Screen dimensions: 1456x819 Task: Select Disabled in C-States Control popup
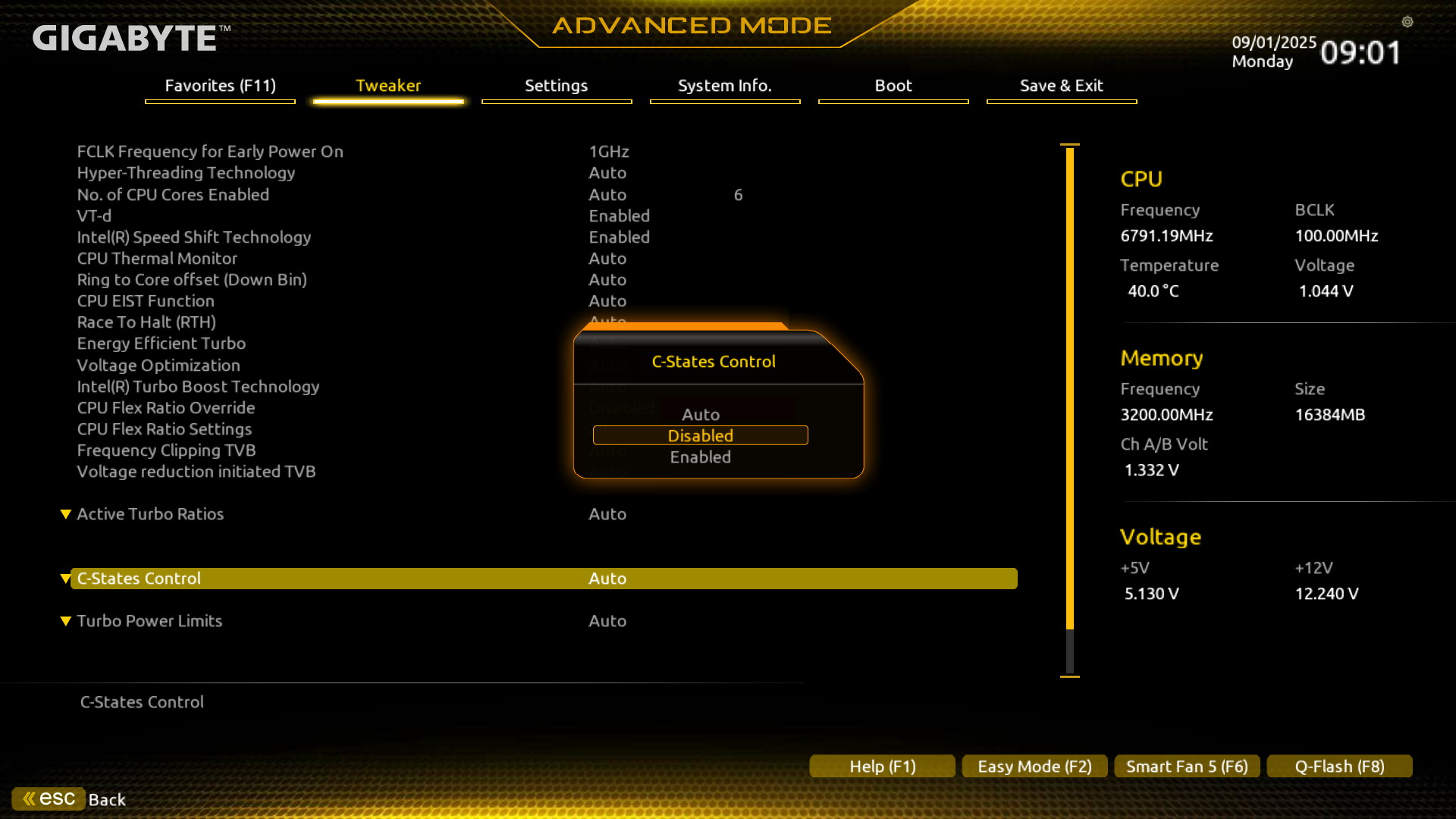coord(700,435)
